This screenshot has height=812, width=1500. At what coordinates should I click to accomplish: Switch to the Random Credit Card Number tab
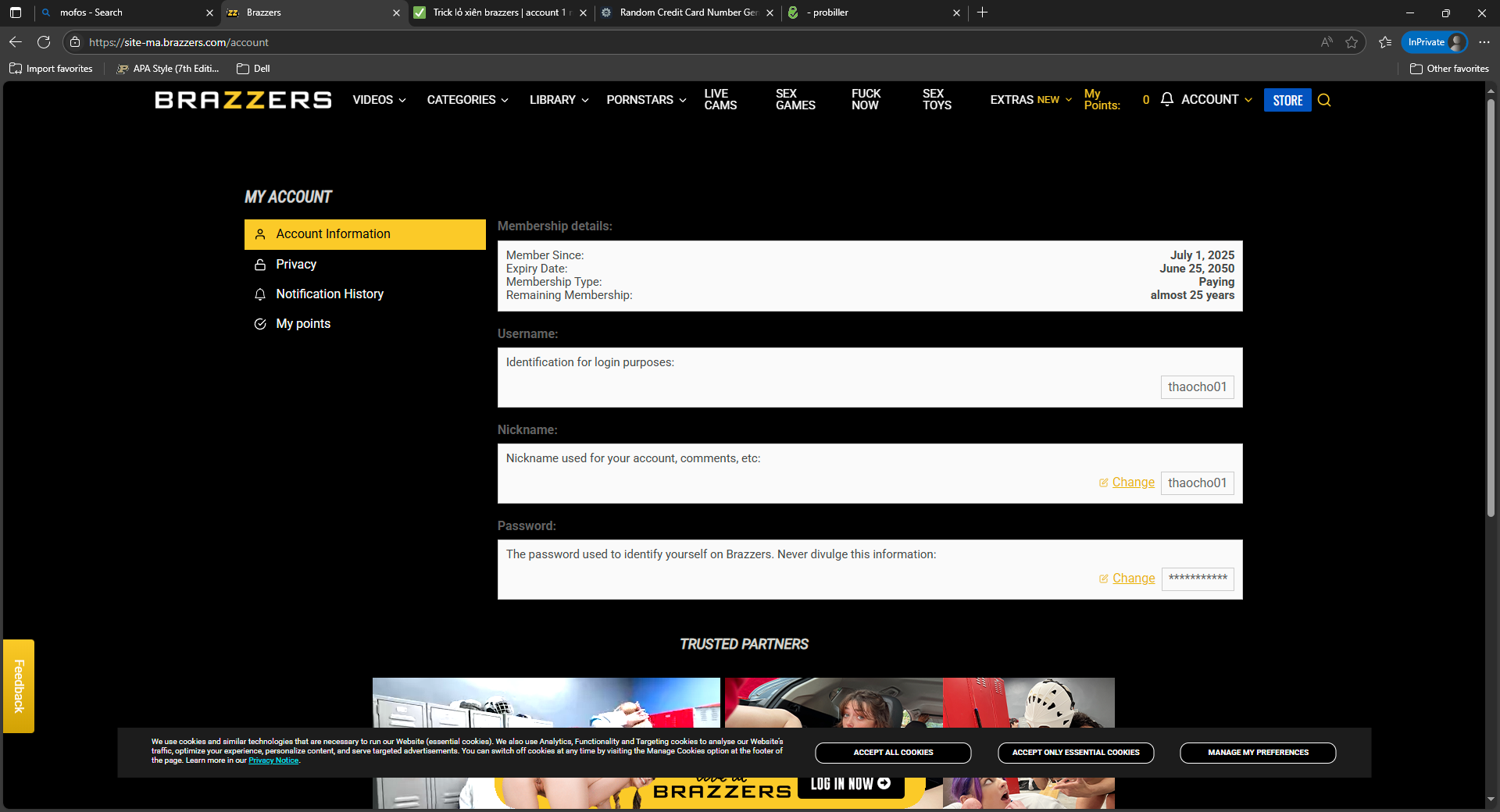coord(687,12)
